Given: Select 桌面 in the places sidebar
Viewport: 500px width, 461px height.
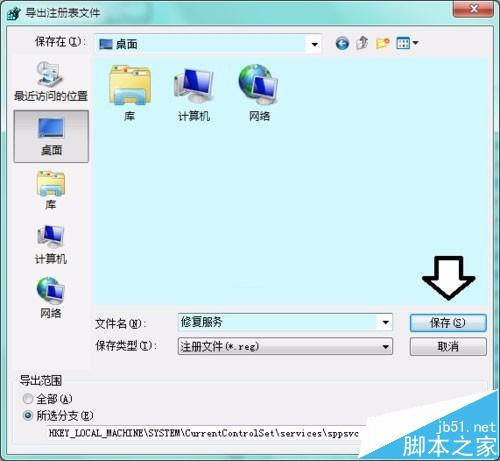Looking at the screenshot, I should coord(51,136).
